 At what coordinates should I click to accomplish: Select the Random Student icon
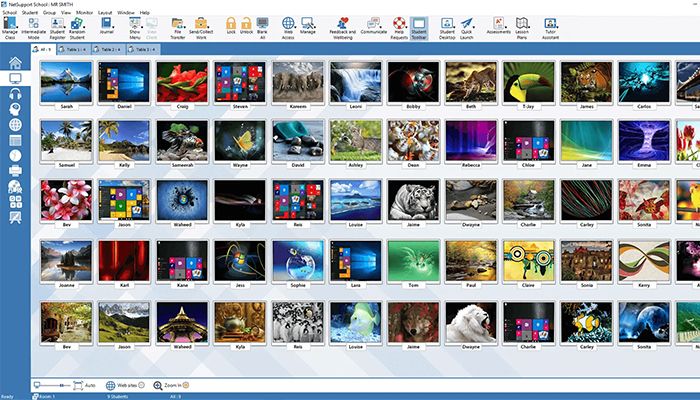pyautogui.click(x=77, y=26)
